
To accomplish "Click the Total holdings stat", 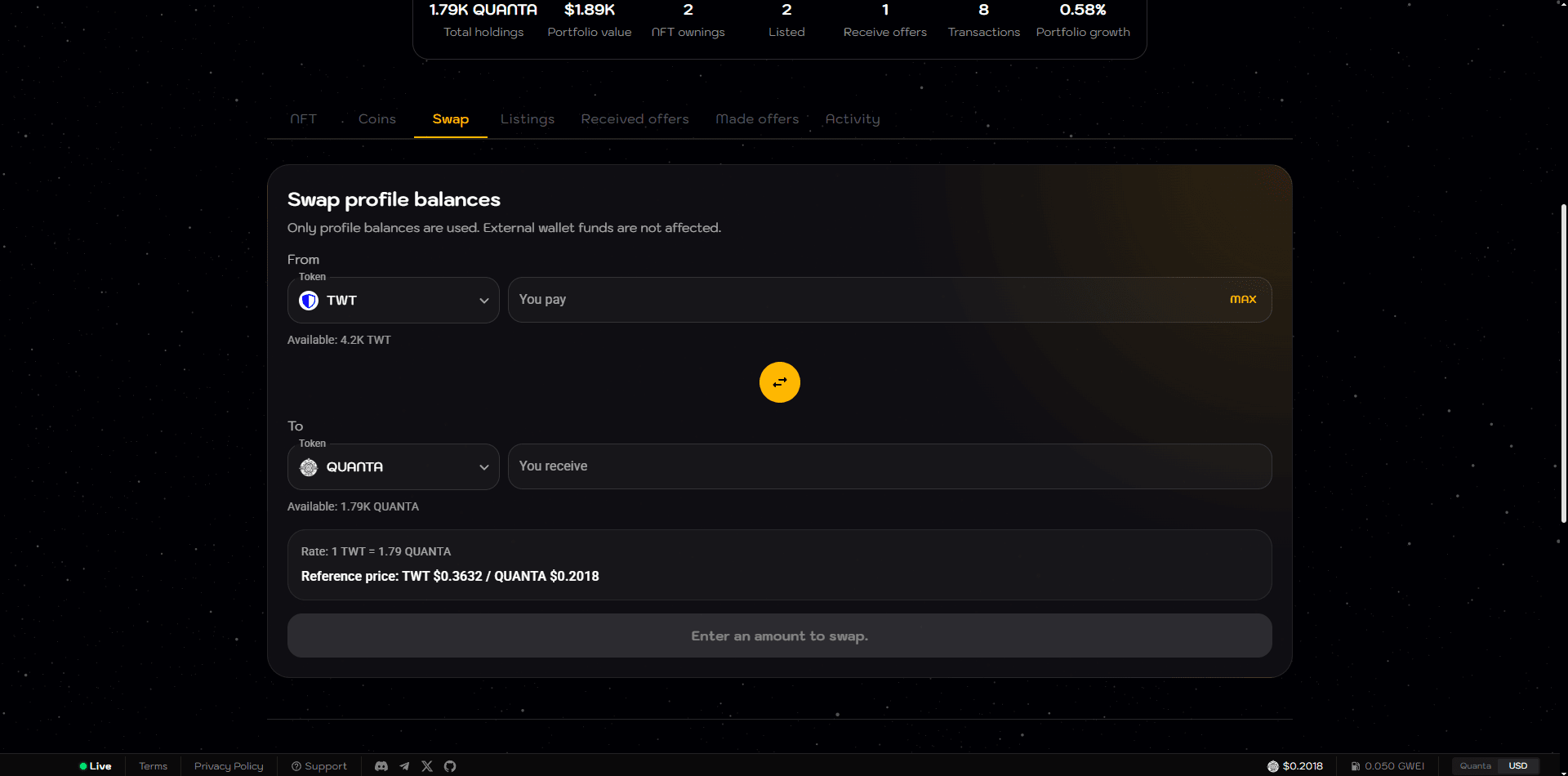I will (483, 20).
